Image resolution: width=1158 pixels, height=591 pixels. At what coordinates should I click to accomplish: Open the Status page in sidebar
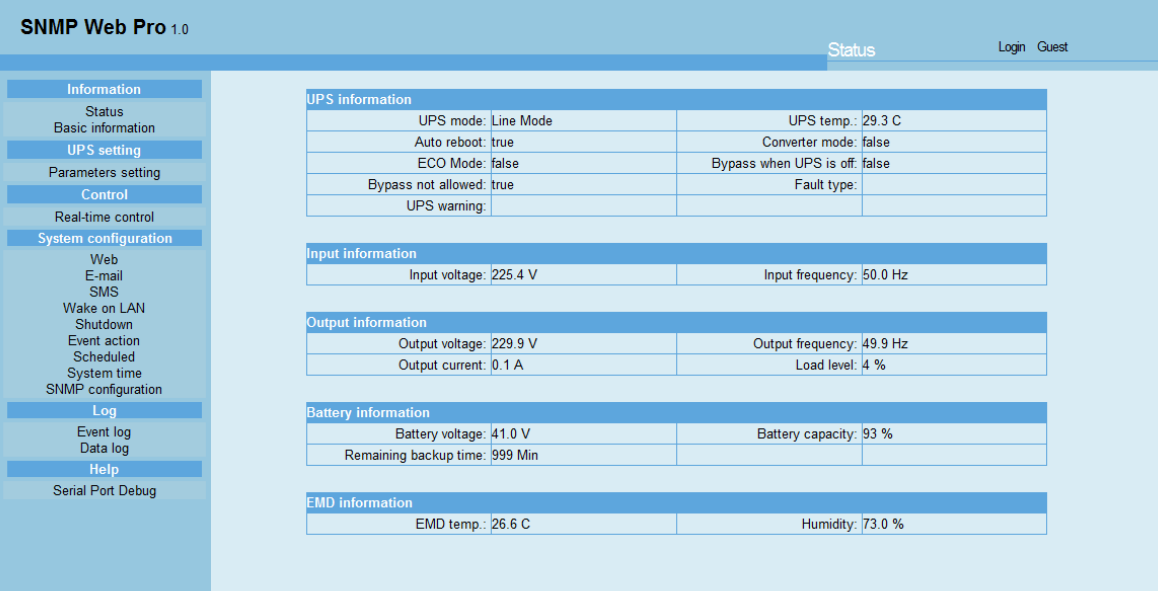point(104,112)
